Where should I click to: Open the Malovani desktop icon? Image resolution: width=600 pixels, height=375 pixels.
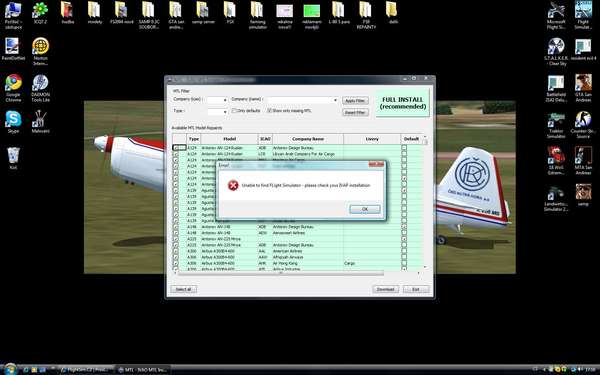(x=40, y=122)
